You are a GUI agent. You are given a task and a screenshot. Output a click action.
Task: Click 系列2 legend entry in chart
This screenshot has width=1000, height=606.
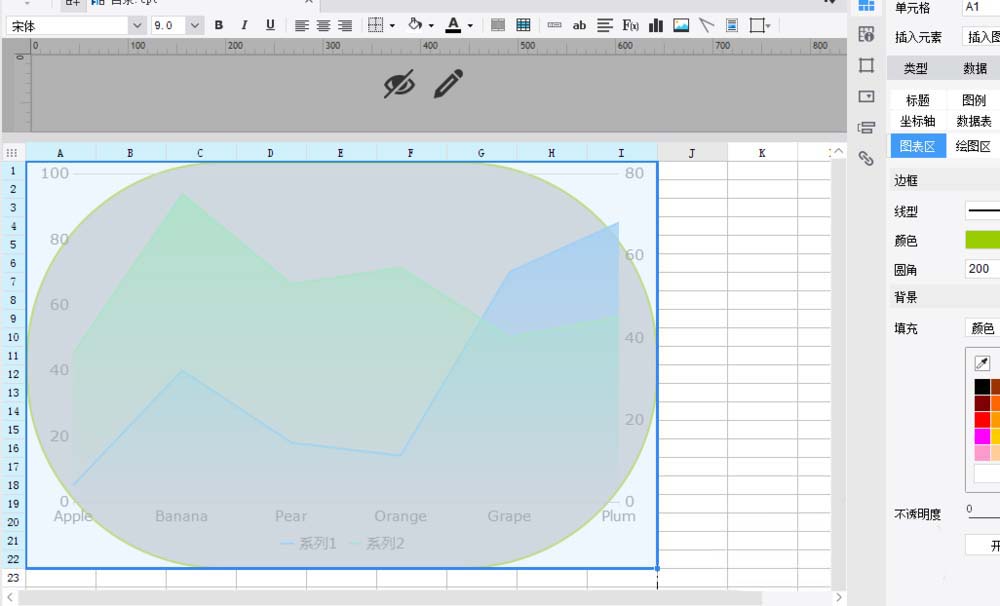(377, 543)
